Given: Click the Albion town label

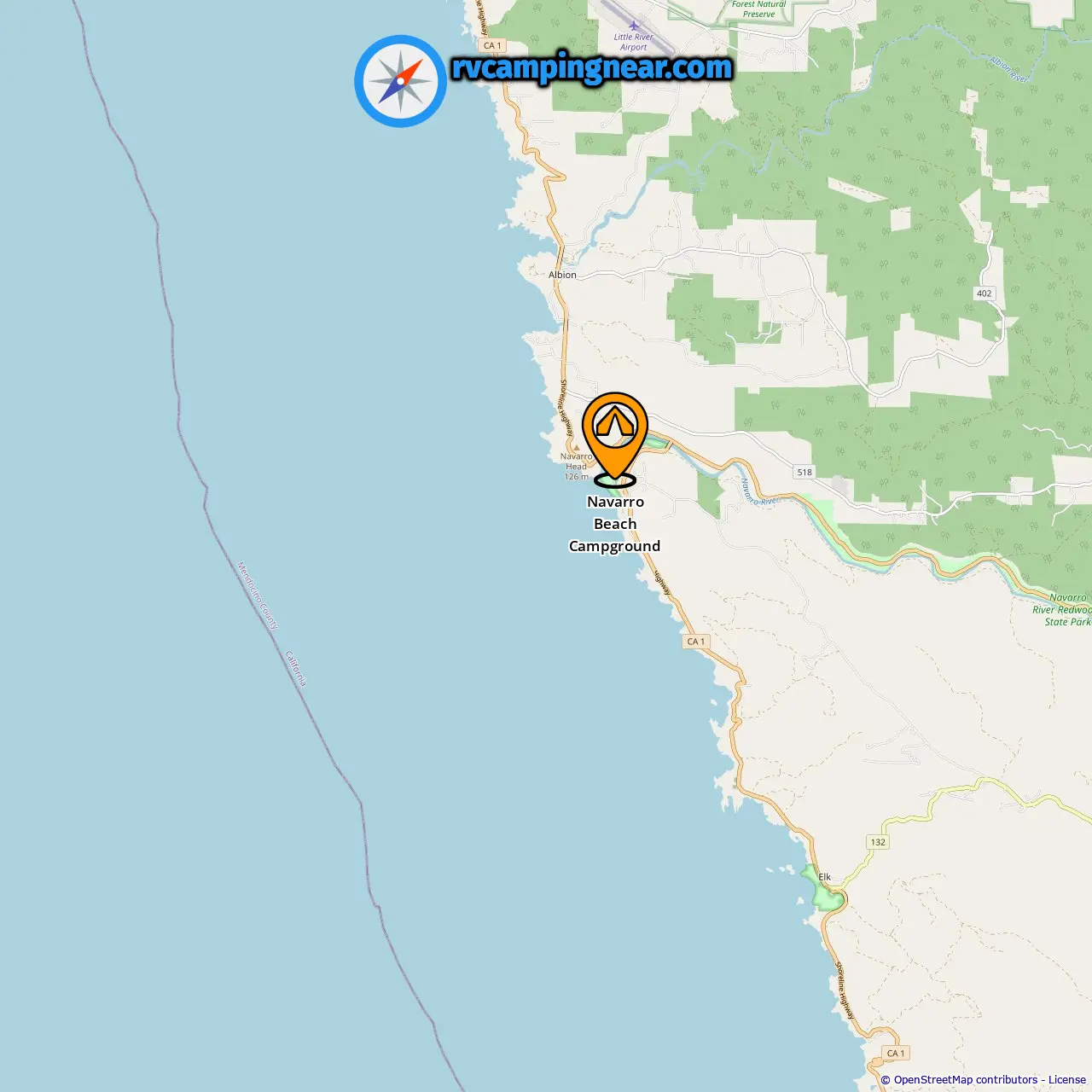Looking at the screenshot, I should (x=562, y=275).
